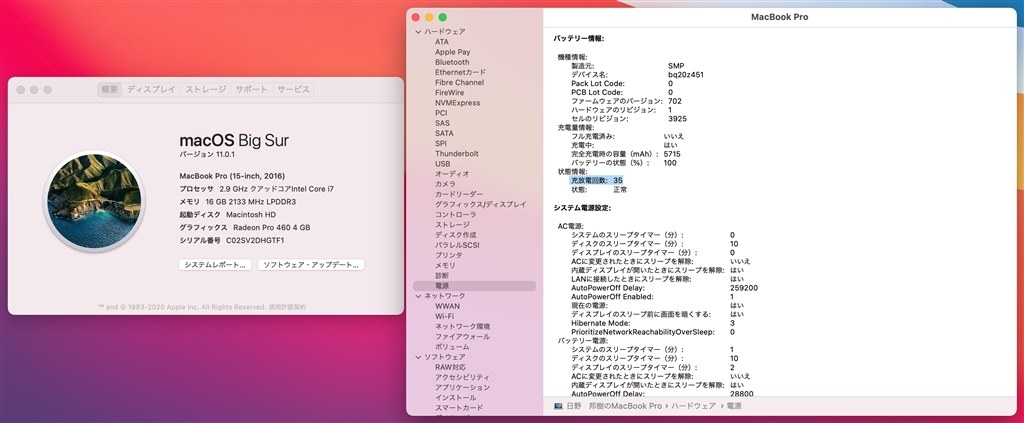
Task: Select メモリ in the sidebar
Action: point(445,266)
